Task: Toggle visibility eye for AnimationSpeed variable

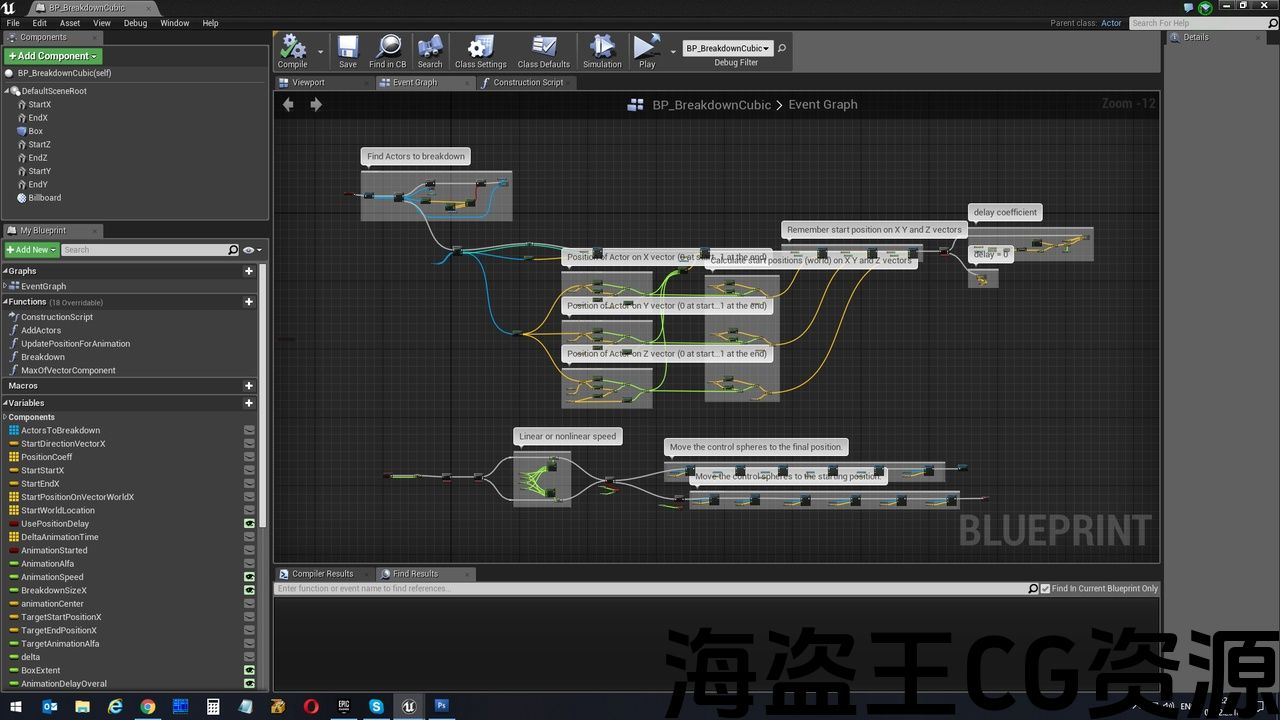Action: 249,577
